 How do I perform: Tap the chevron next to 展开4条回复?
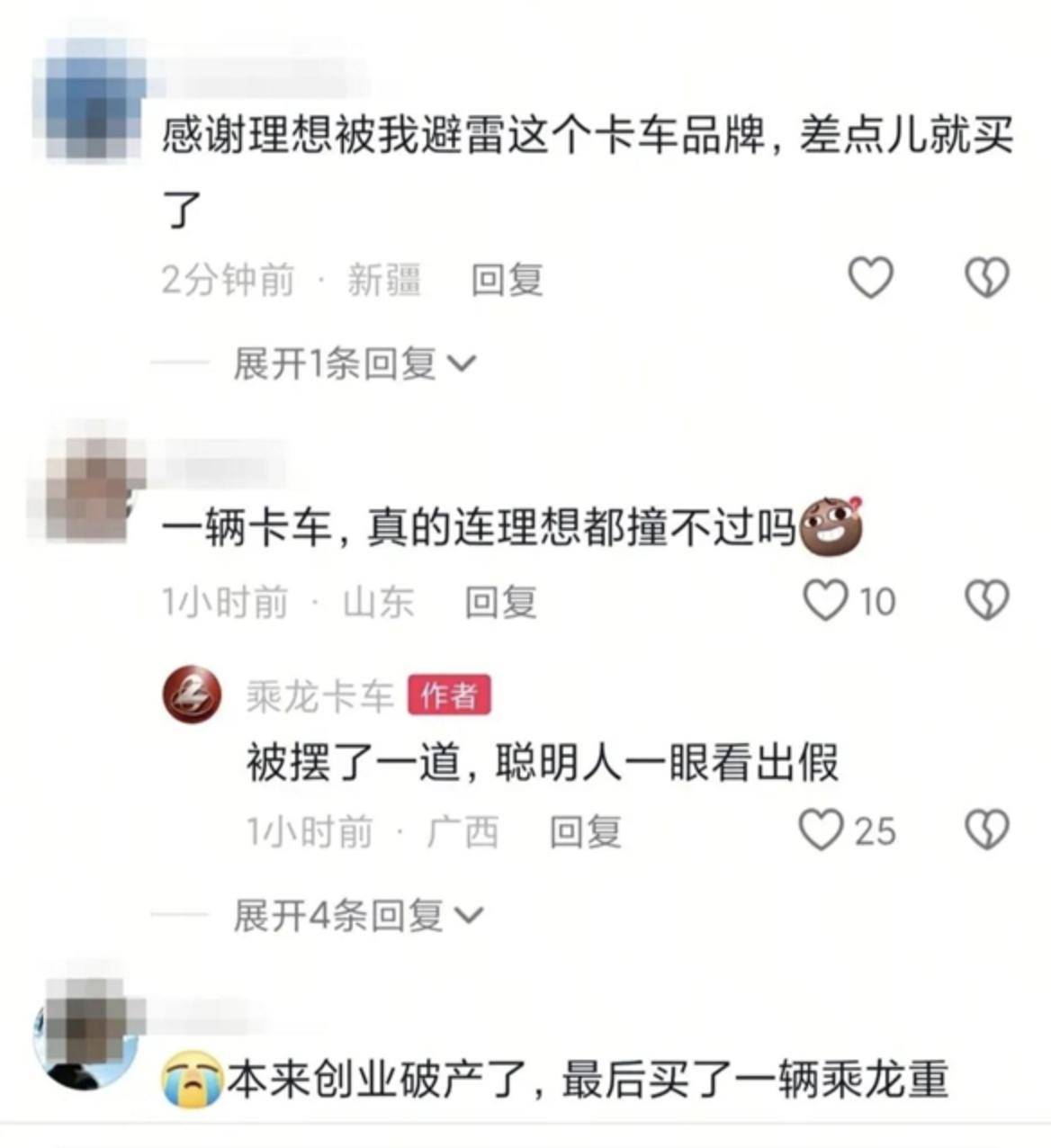469,917
